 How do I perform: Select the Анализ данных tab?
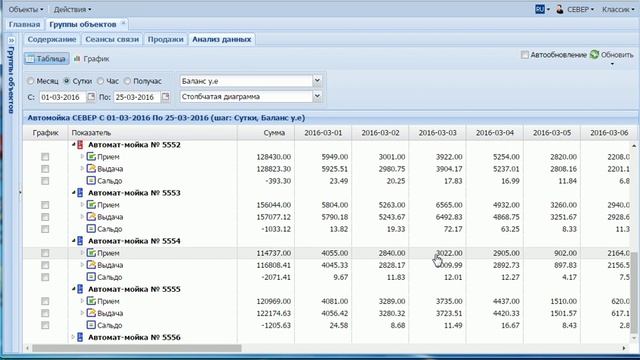[222, 39]
